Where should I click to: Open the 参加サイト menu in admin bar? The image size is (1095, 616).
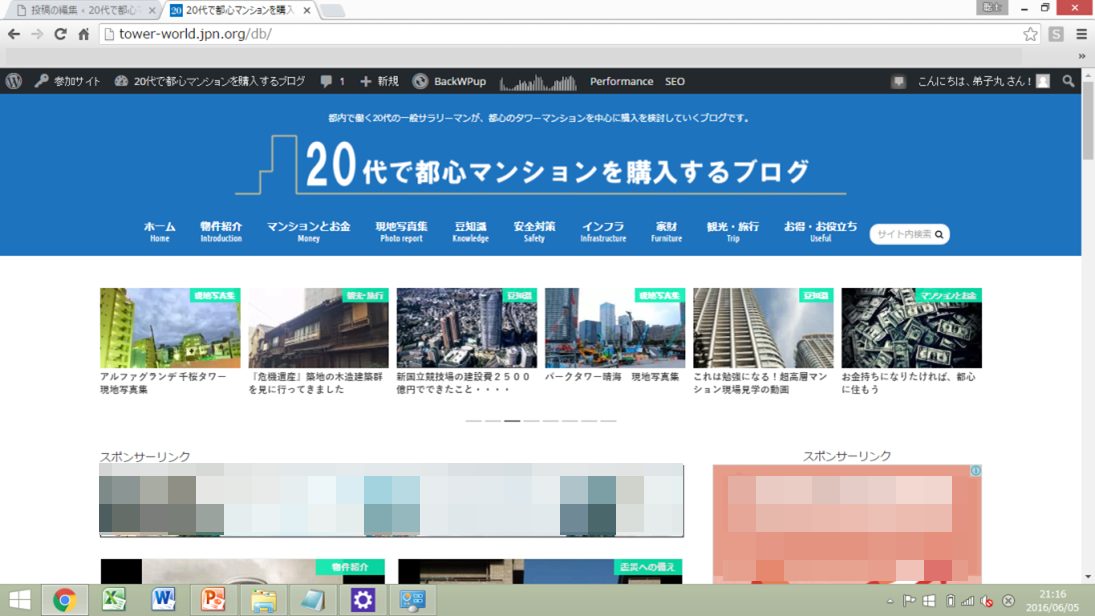pos(67,81)
